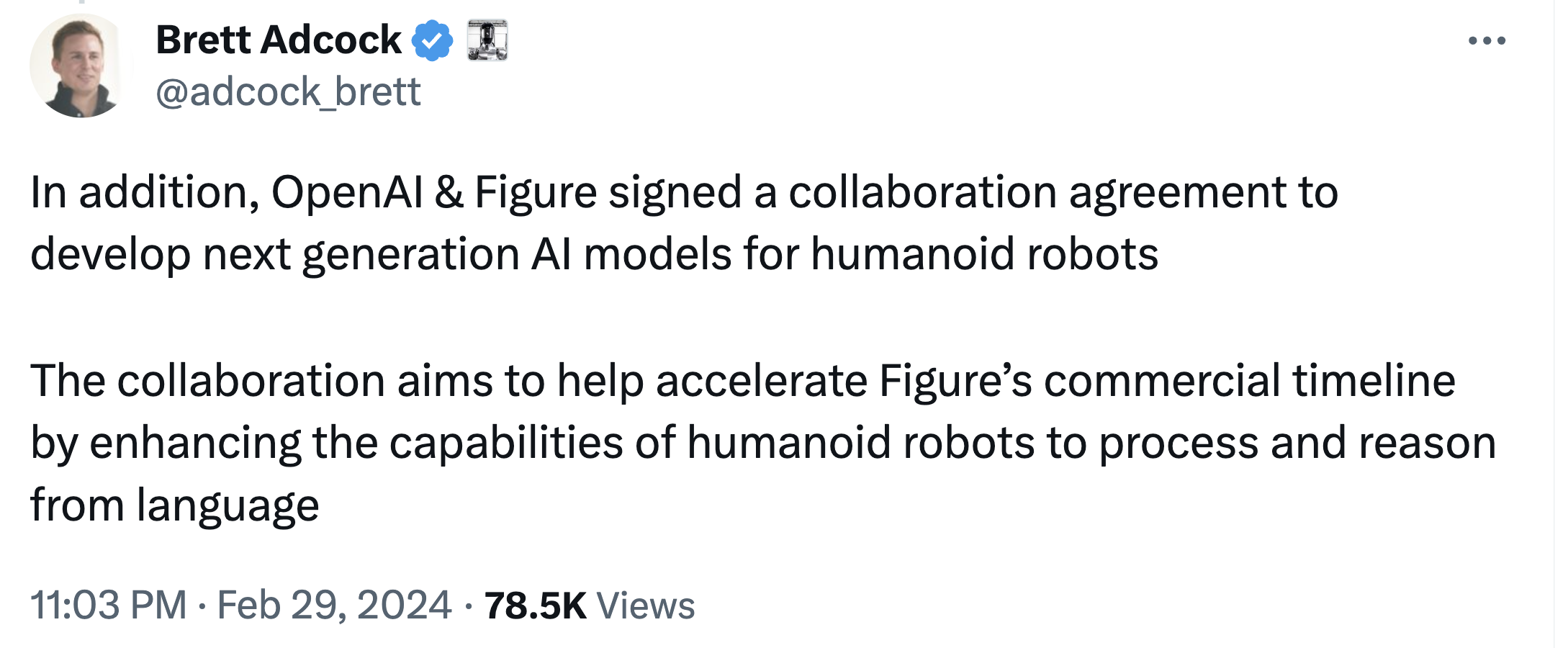The image size is (1568, 648).
Task: Click the final line from language
Action: (x=175, y=505)
